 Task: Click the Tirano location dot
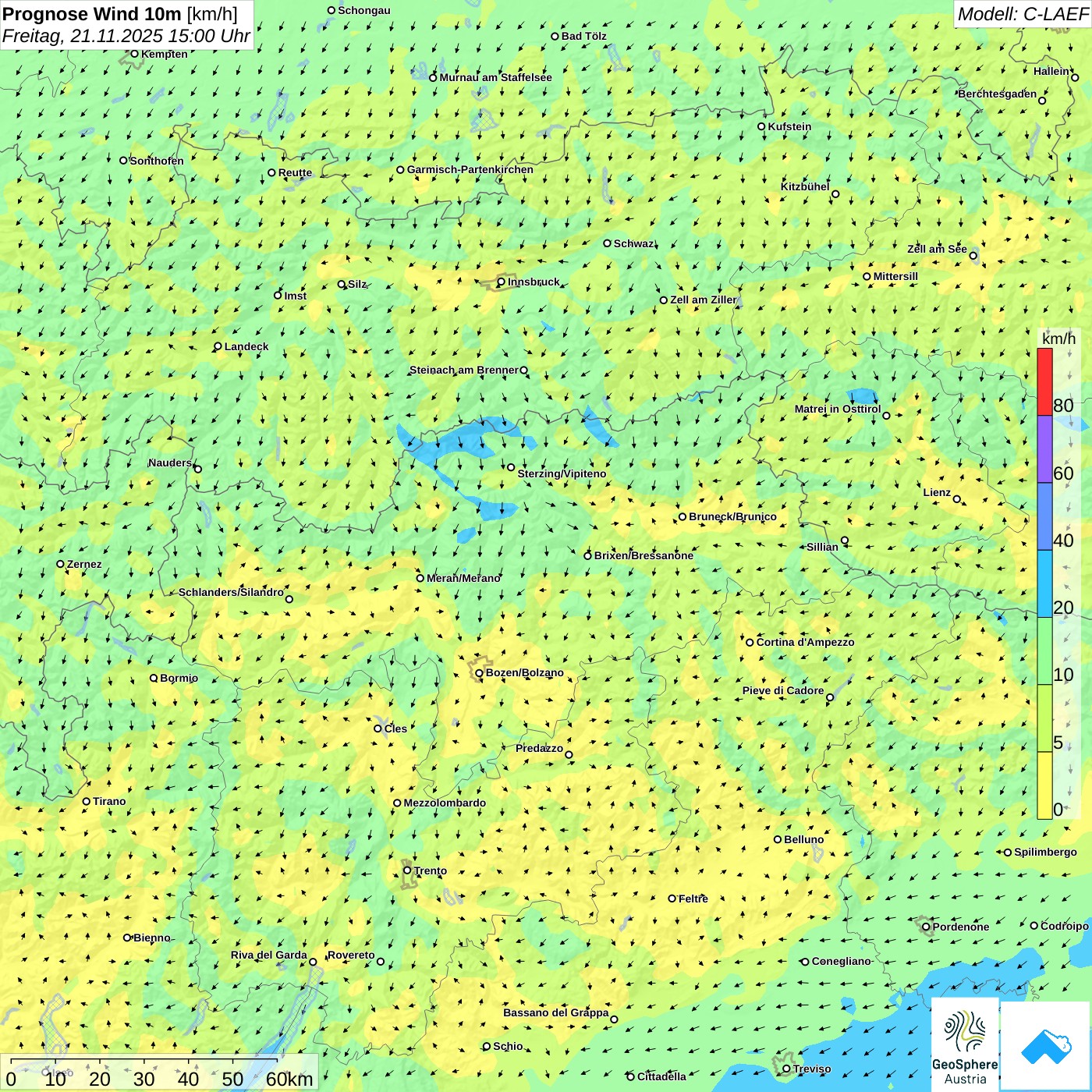coord(87,801)
